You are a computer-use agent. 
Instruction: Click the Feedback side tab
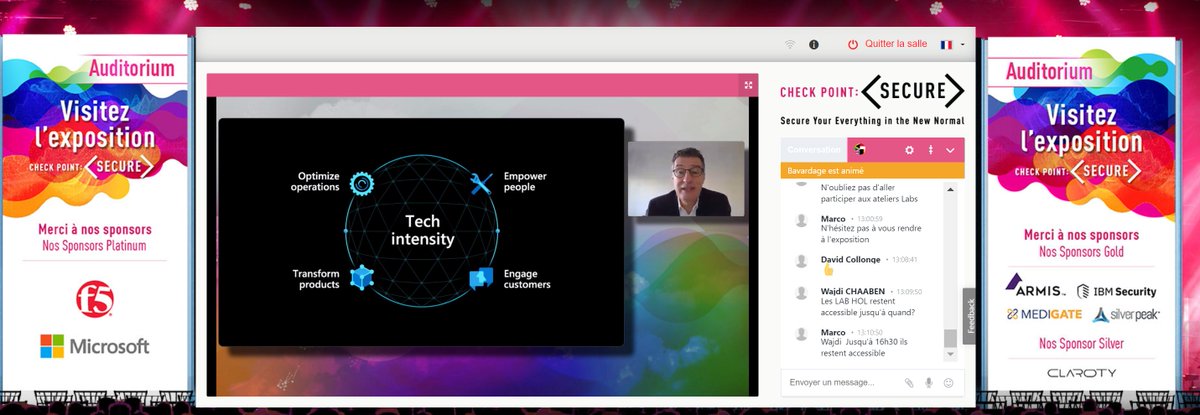coord(969,316)
